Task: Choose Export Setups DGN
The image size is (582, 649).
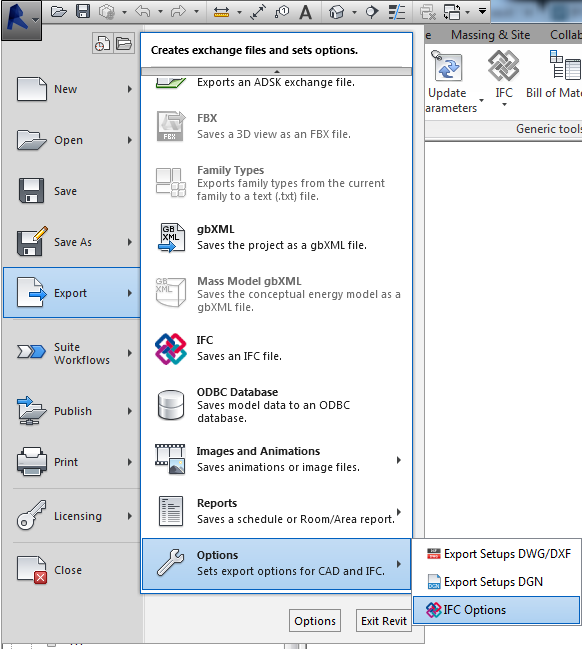Action: [x=497, y=582]
